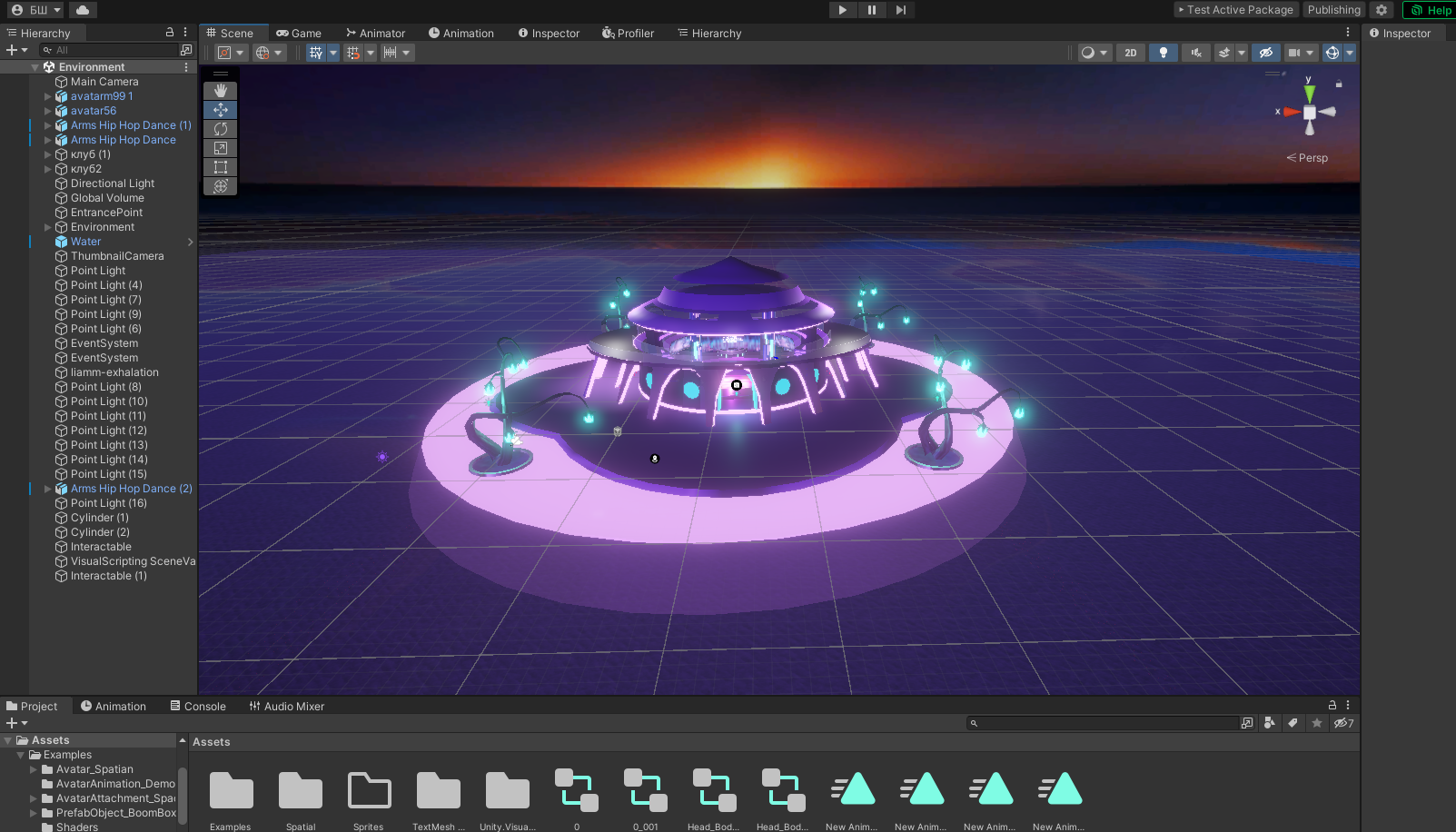Open the Console tab
This screenshot has width=1456, height=832.
coord(198,707)
